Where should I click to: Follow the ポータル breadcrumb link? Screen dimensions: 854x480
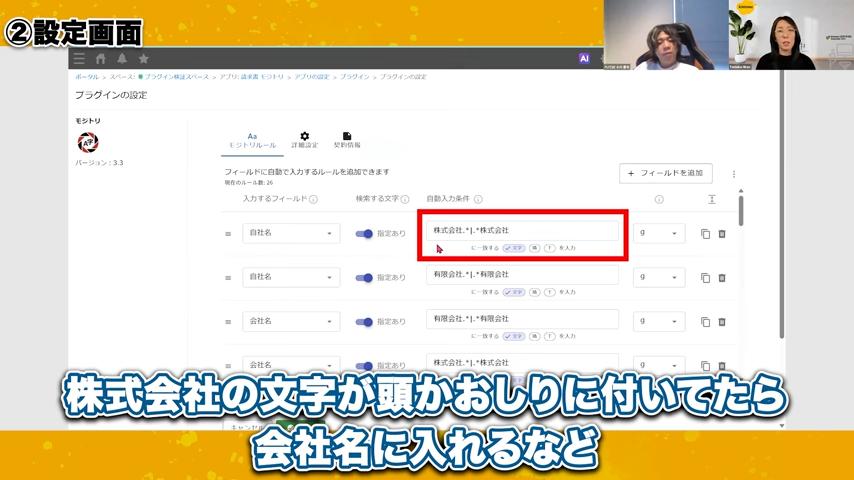(87, 77)
